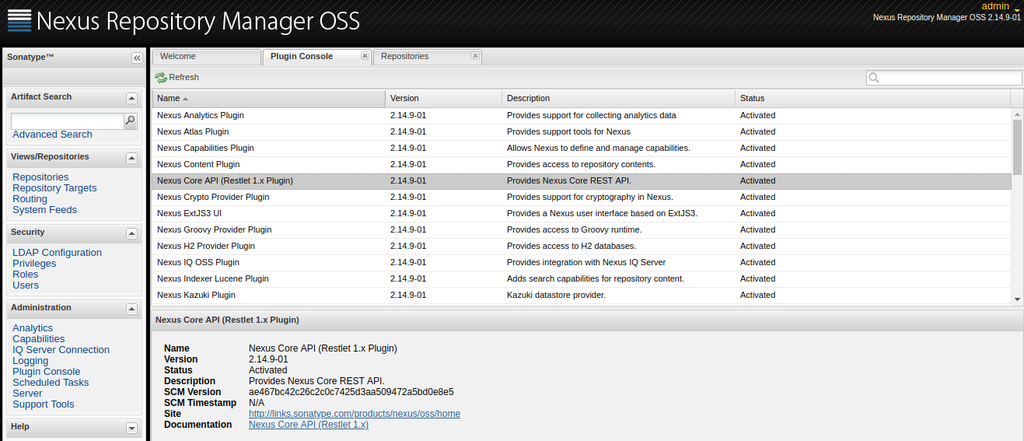Viewport: 1024px width, 441px height.
Task: Click the Nexus logo icon in header
Action: pyautogui.click(x=18, y=22)
